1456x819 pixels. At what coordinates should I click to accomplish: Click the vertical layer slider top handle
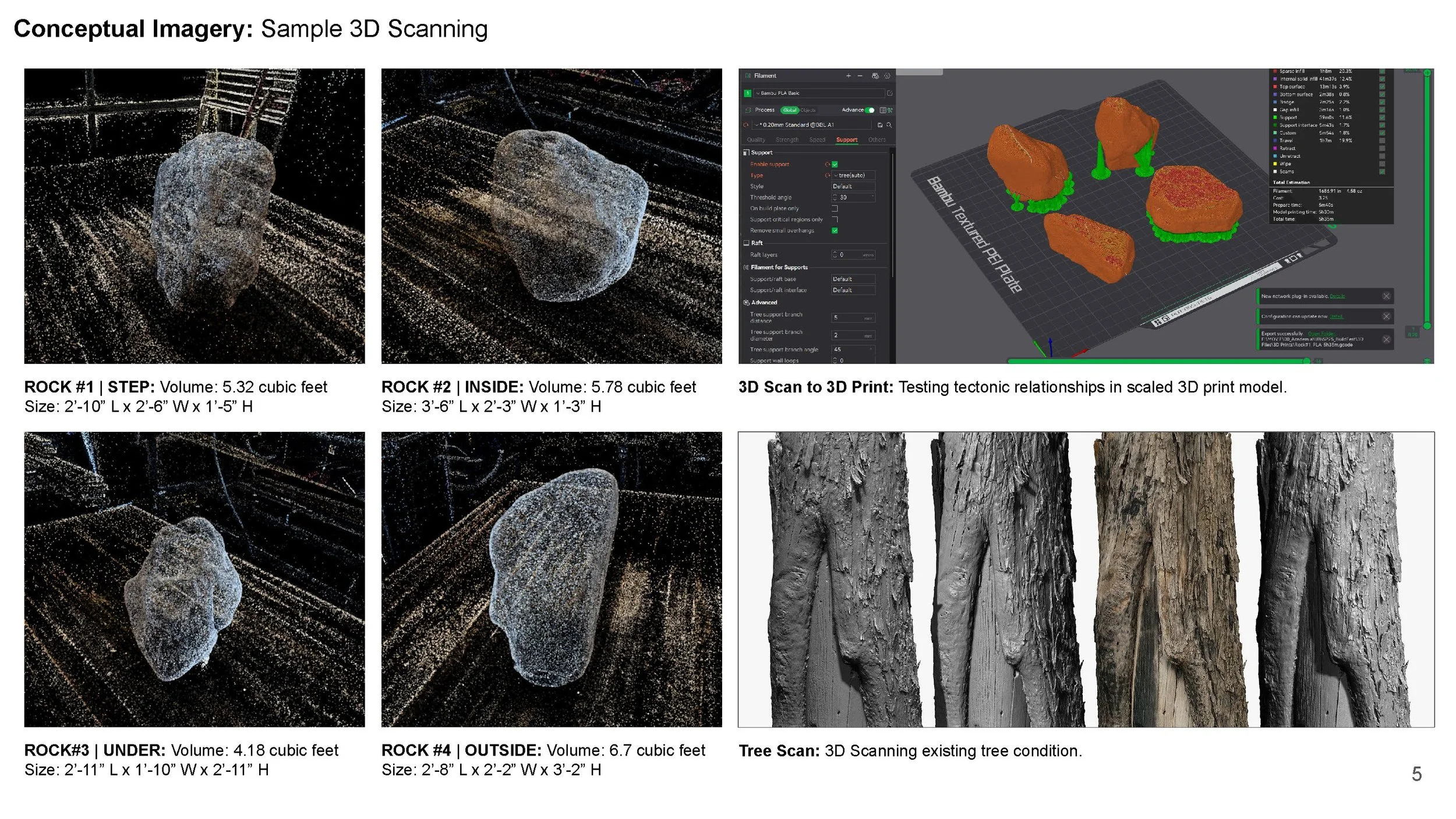point(1427,73)
